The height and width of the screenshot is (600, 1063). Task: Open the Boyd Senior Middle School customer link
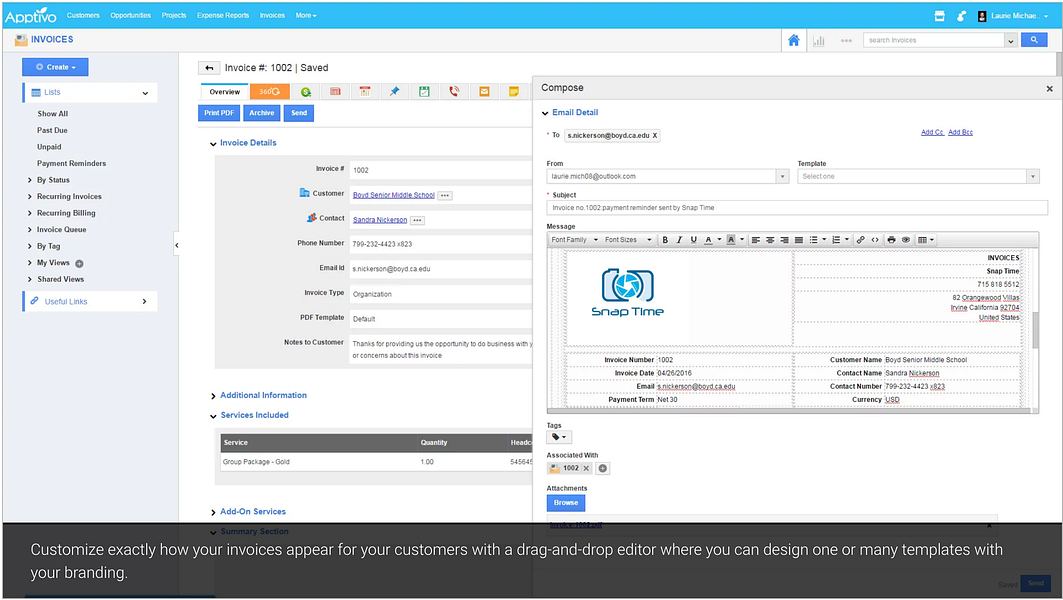[394, 195]
